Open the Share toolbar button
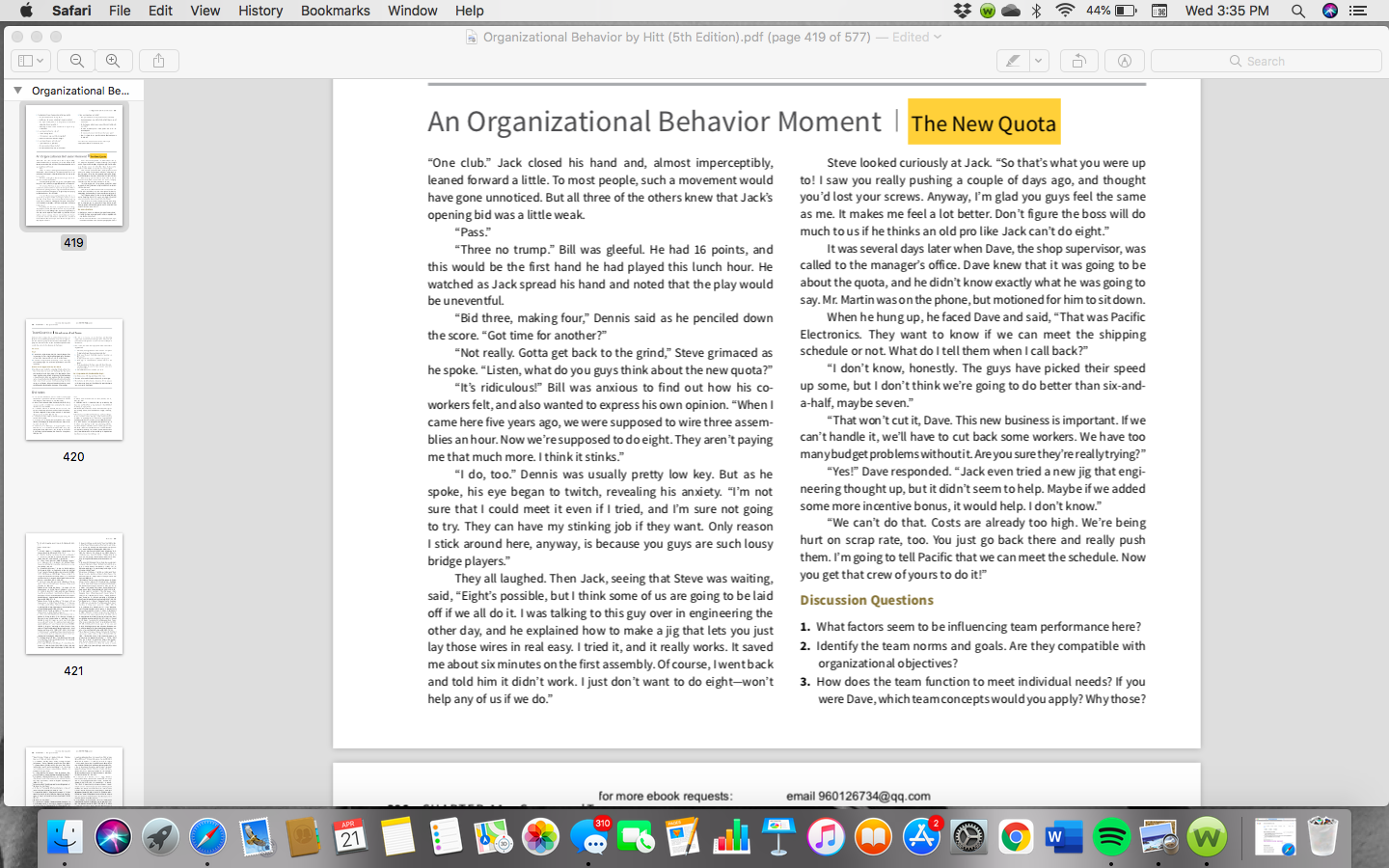This screenshot has width=1389, height=868. (159, 61)
